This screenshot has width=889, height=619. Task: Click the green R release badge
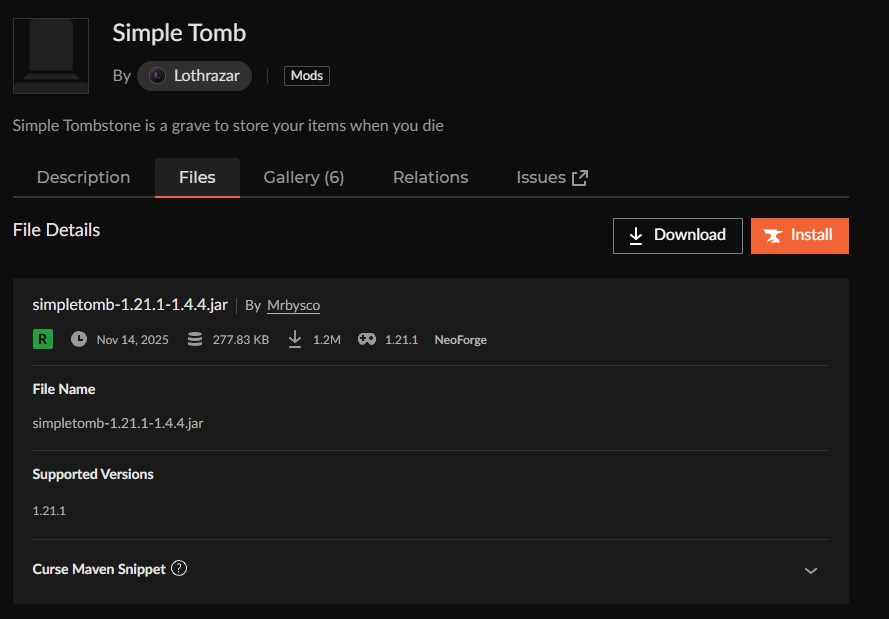tap(42, 339)
